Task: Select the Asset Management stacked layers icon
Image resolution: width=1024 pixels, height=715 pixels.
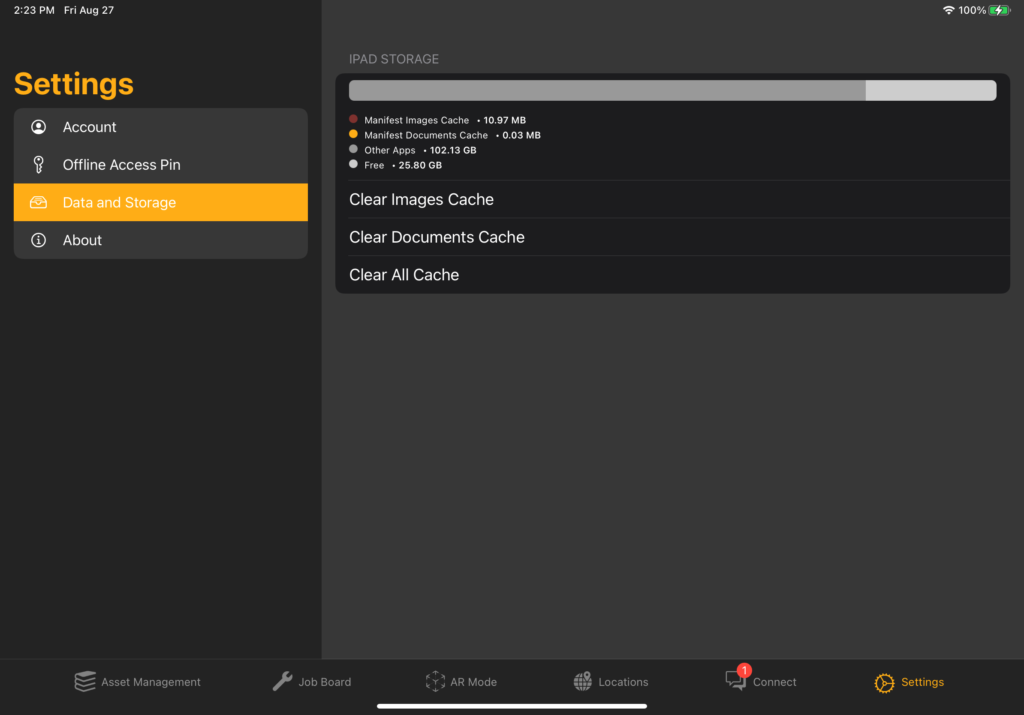Action: [85, 681]
